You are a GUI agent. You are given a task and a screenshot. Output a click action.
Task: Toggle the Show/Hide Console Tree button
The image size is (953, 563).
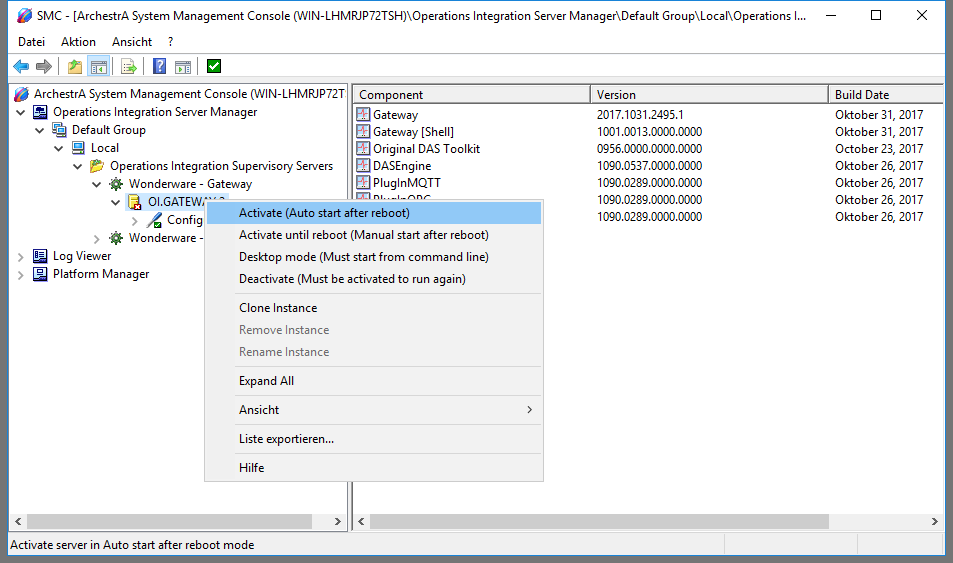tap(98, 67)
